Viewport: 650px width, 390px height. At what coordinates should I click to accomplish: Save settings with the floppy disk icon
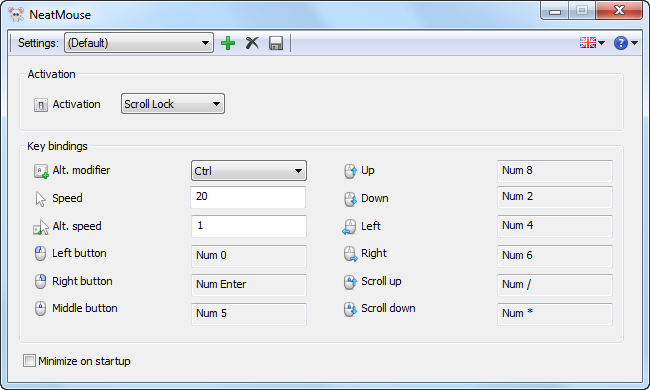(276, 43)
